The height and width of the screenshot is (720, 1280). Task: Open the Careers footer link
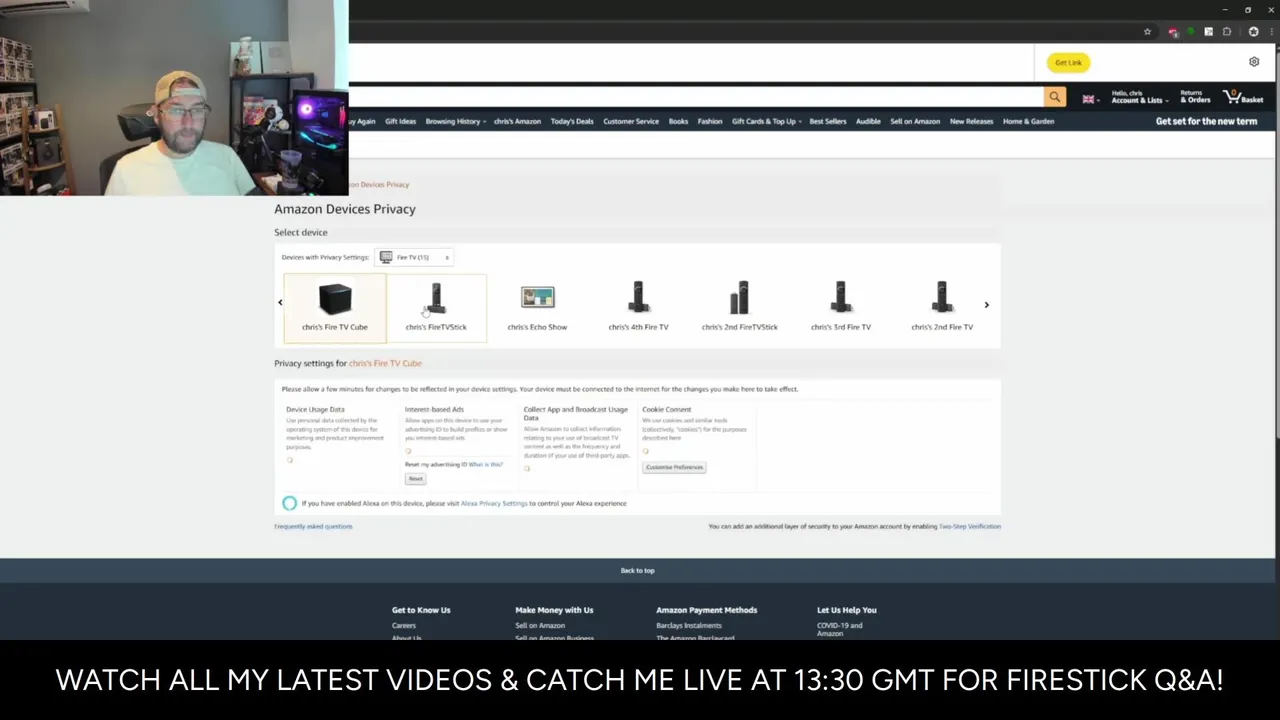(x=404, y=626)
